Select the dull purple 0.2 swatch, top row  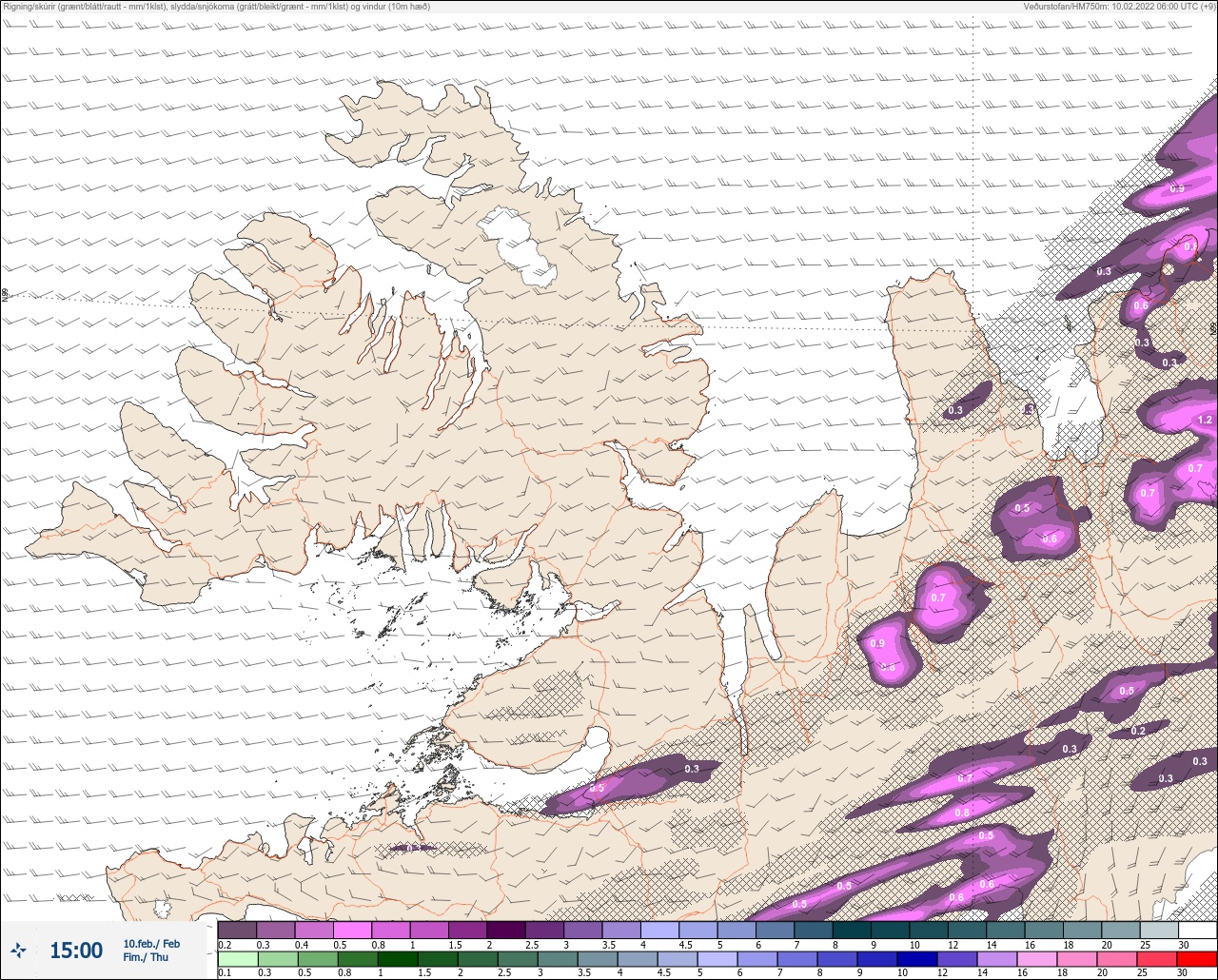237,930
